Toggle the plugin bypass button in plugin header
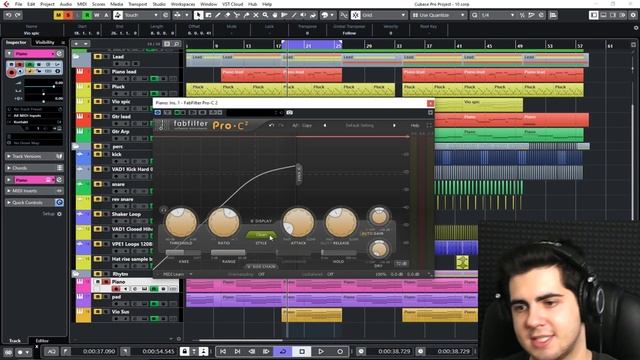This screenshot has height=360, width=640. [158, 112]
